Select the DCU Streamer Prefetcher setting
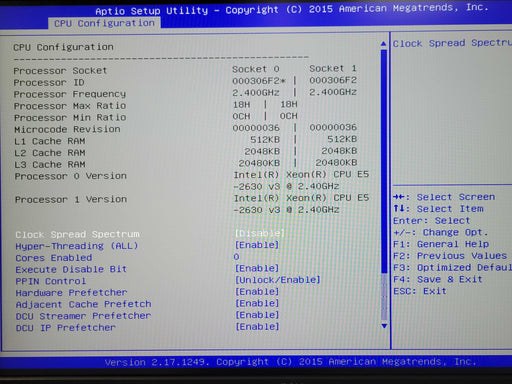The height and width of the screenshot is (384, 512). (x=83, y=316)
